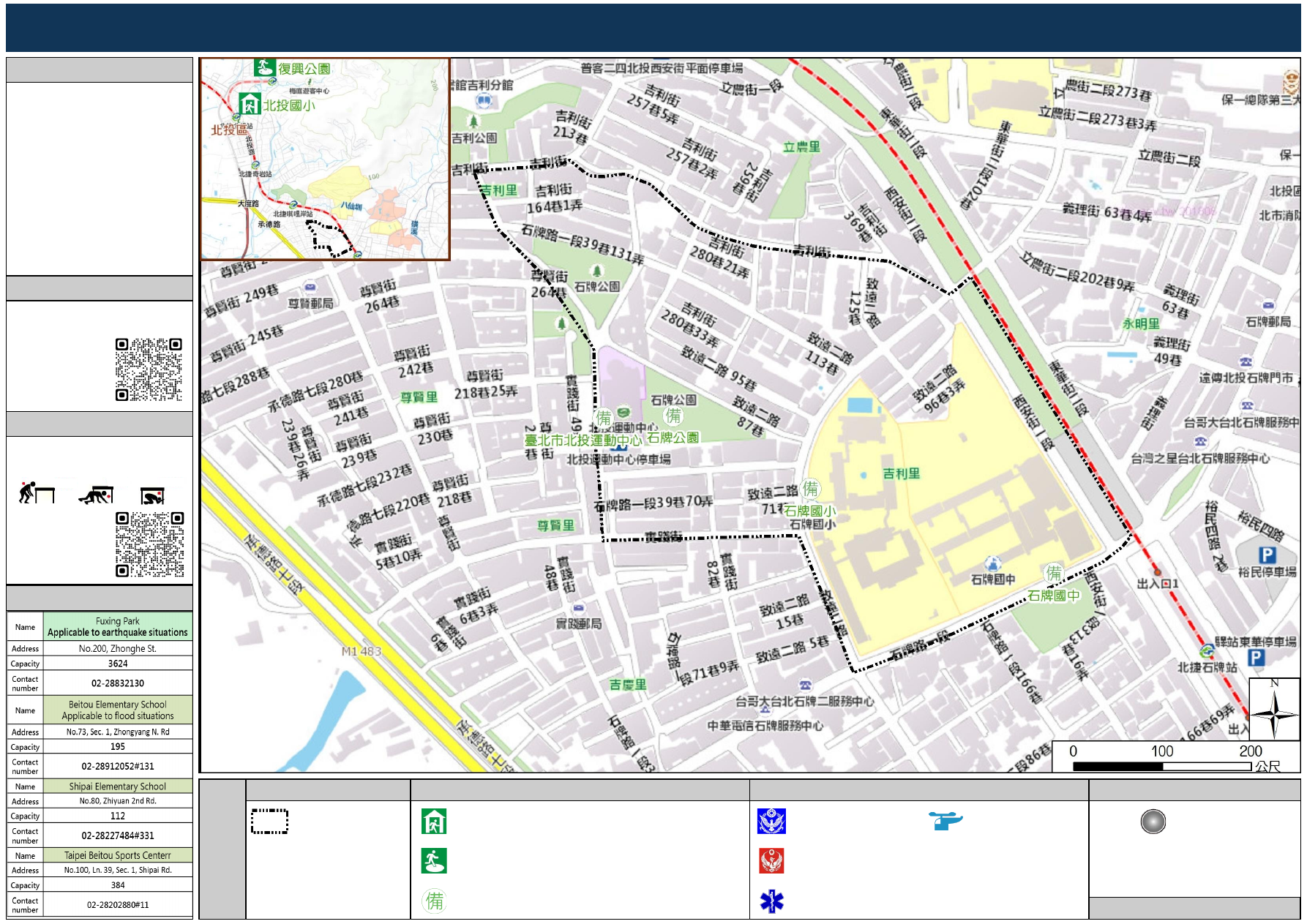Click the 'drop' crouching person pictogram
1307x924 pixels.
point(37,493)
